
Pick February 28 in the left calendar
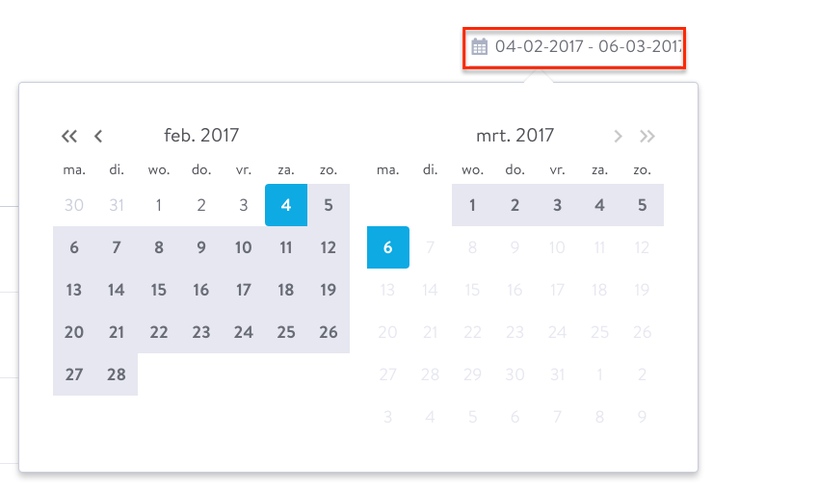[116, 374]
